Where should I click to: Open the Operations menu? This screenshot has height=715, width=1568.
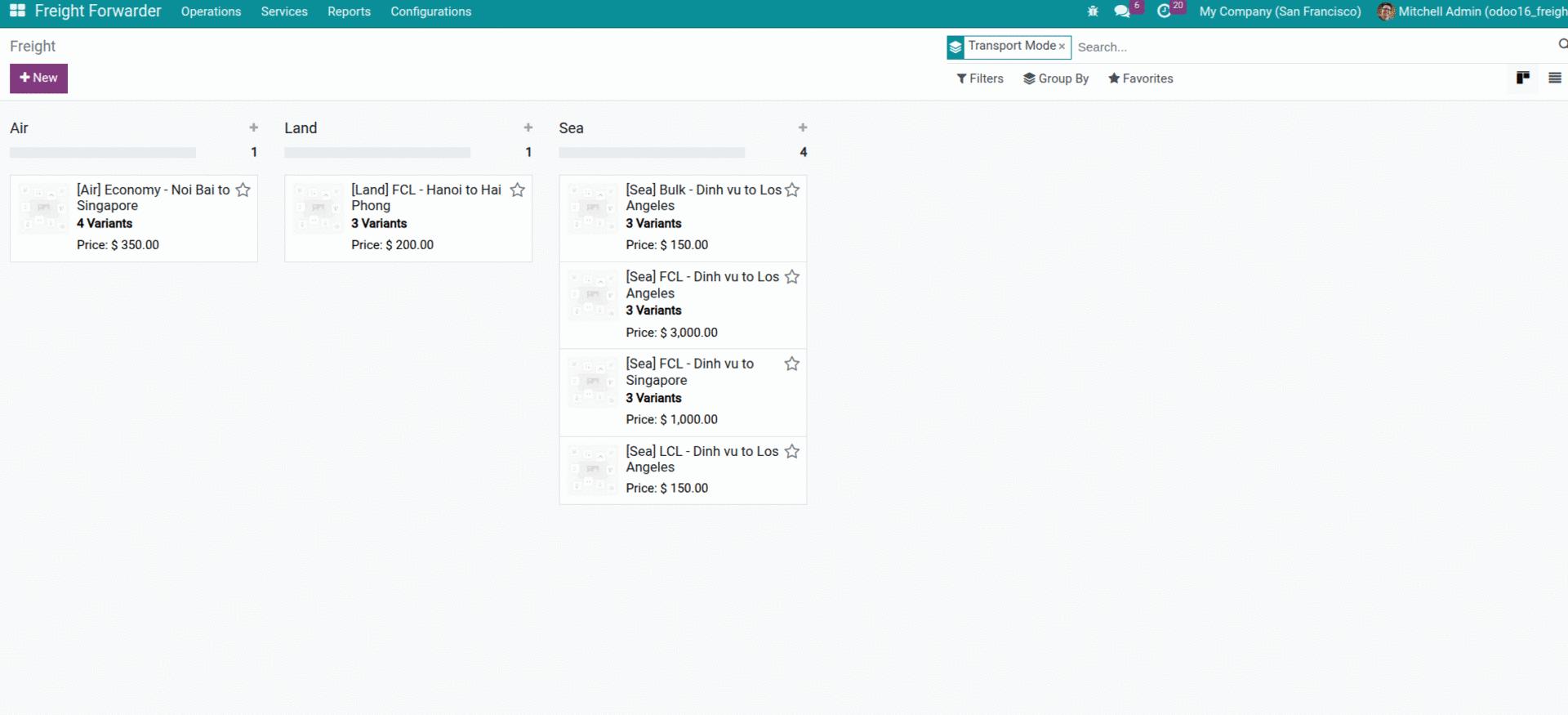pyautogui.click(x=211, y=11)
